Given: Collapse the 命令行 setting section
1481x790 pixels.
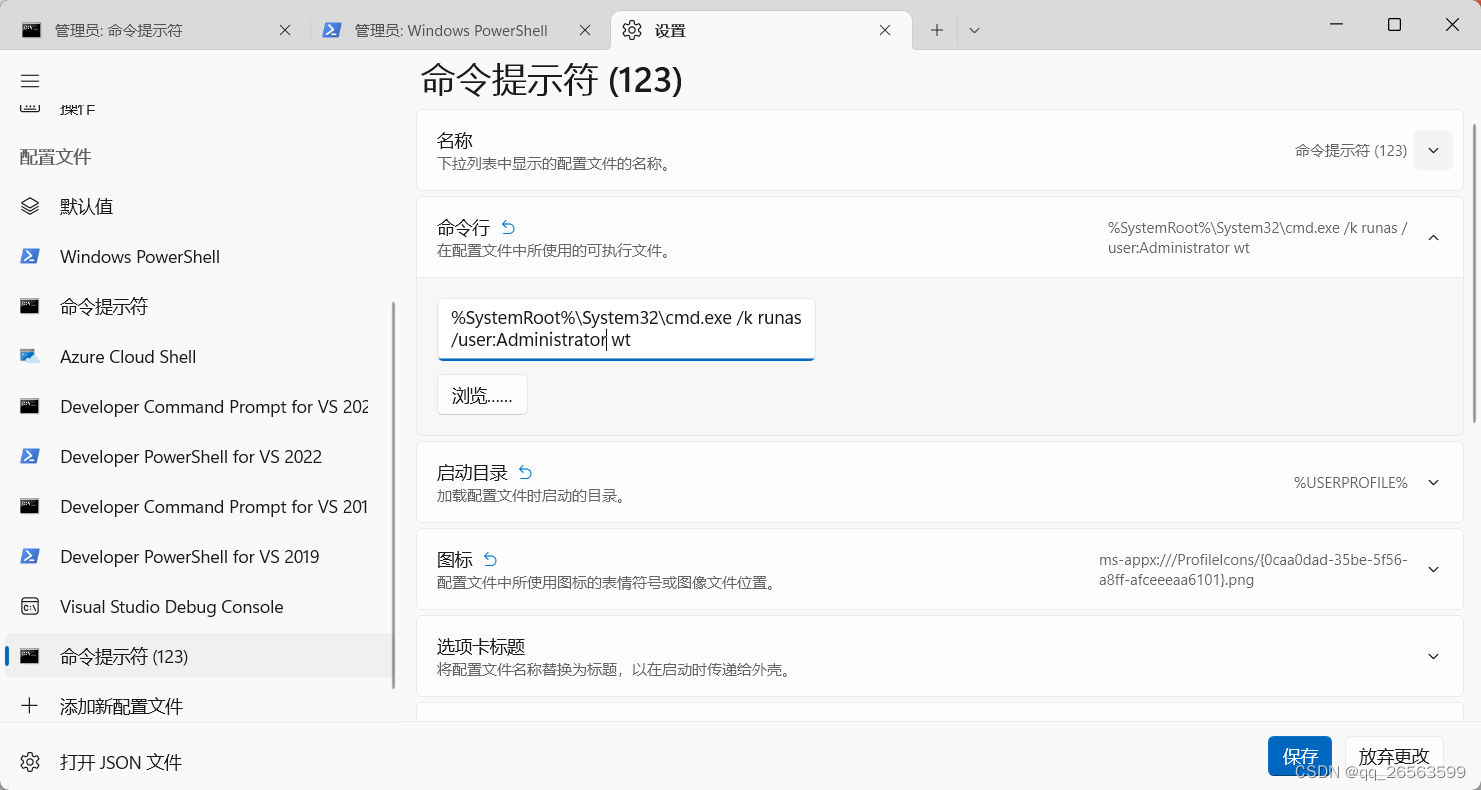Looking at the screenshot, I should [1433, 237].
